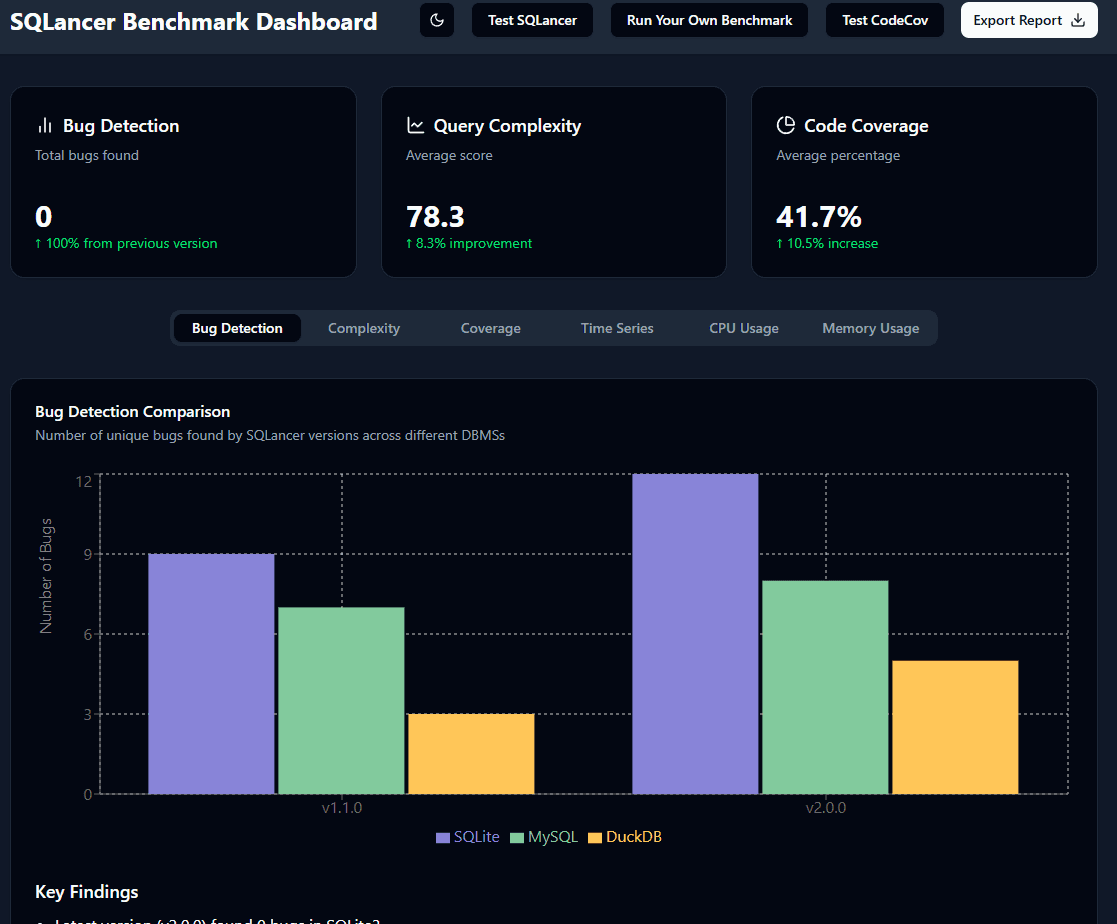This screenshot has height=924, width=1117.
Task: Click the v1.1.0 DuckDB orange bar
Action: (x=471, y=754)
